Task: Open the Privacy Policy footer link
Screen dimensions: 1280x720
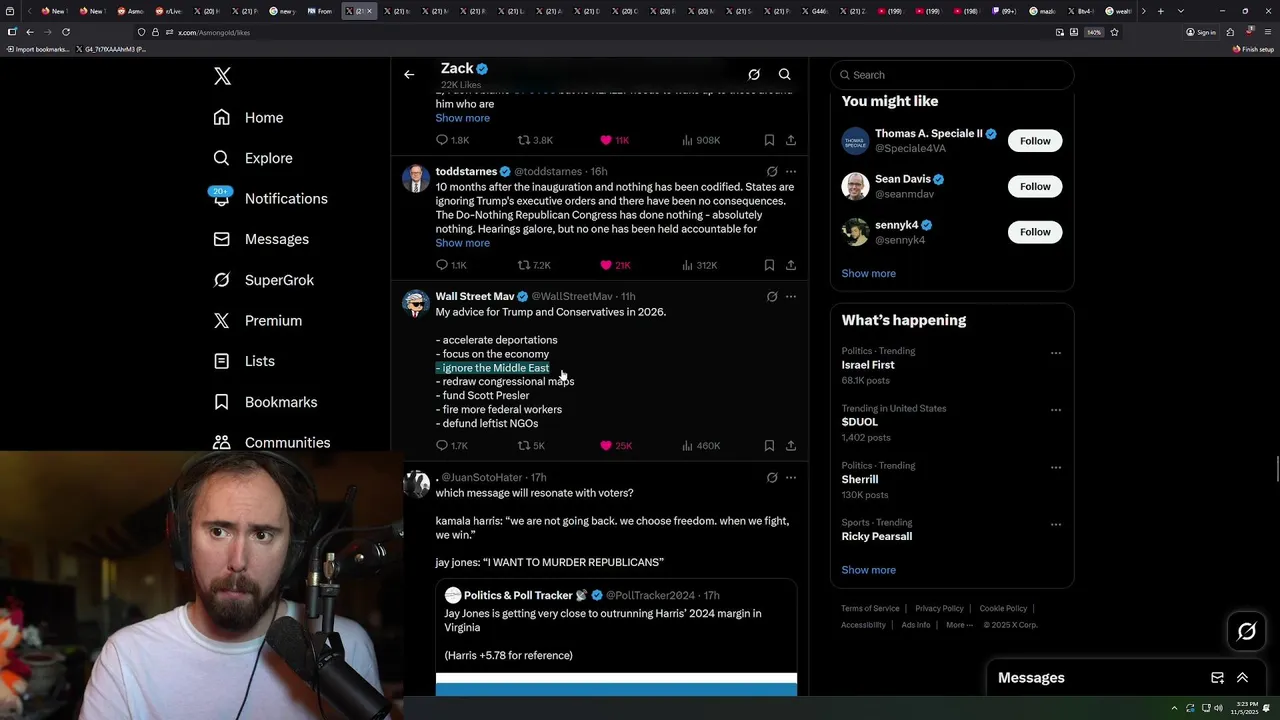Action: (x=939, y=608)
